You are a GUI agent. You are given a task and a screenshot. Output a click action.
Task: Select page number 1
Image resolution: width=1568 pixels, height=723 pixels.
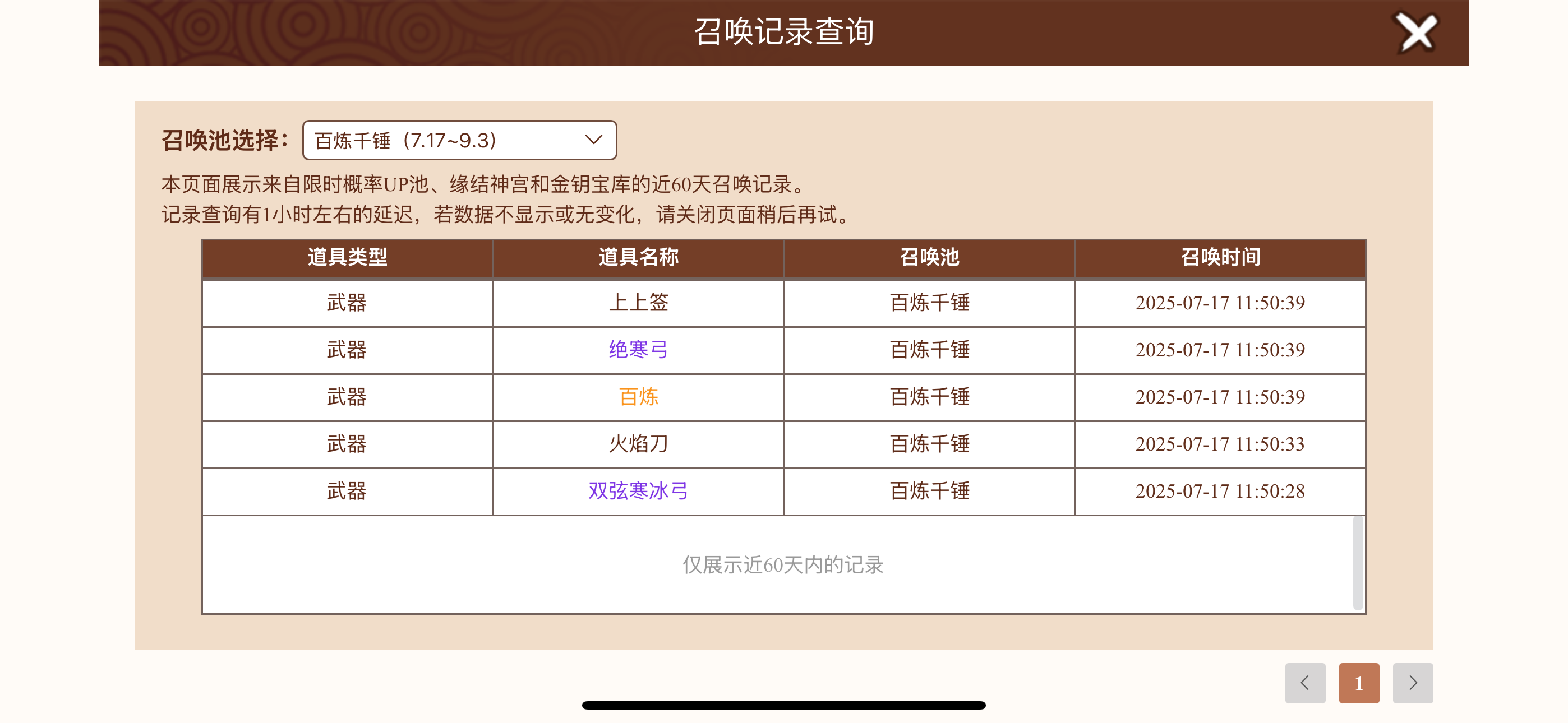pos(1359,683)
